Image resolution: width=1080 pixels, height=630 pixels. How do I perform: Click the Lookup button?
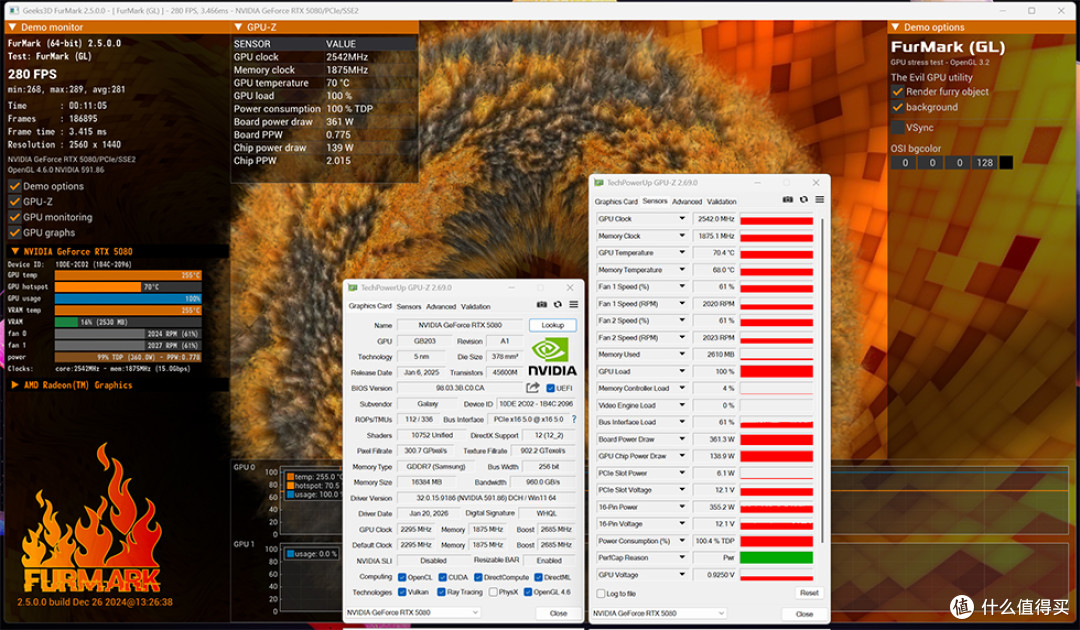(552, 325)
